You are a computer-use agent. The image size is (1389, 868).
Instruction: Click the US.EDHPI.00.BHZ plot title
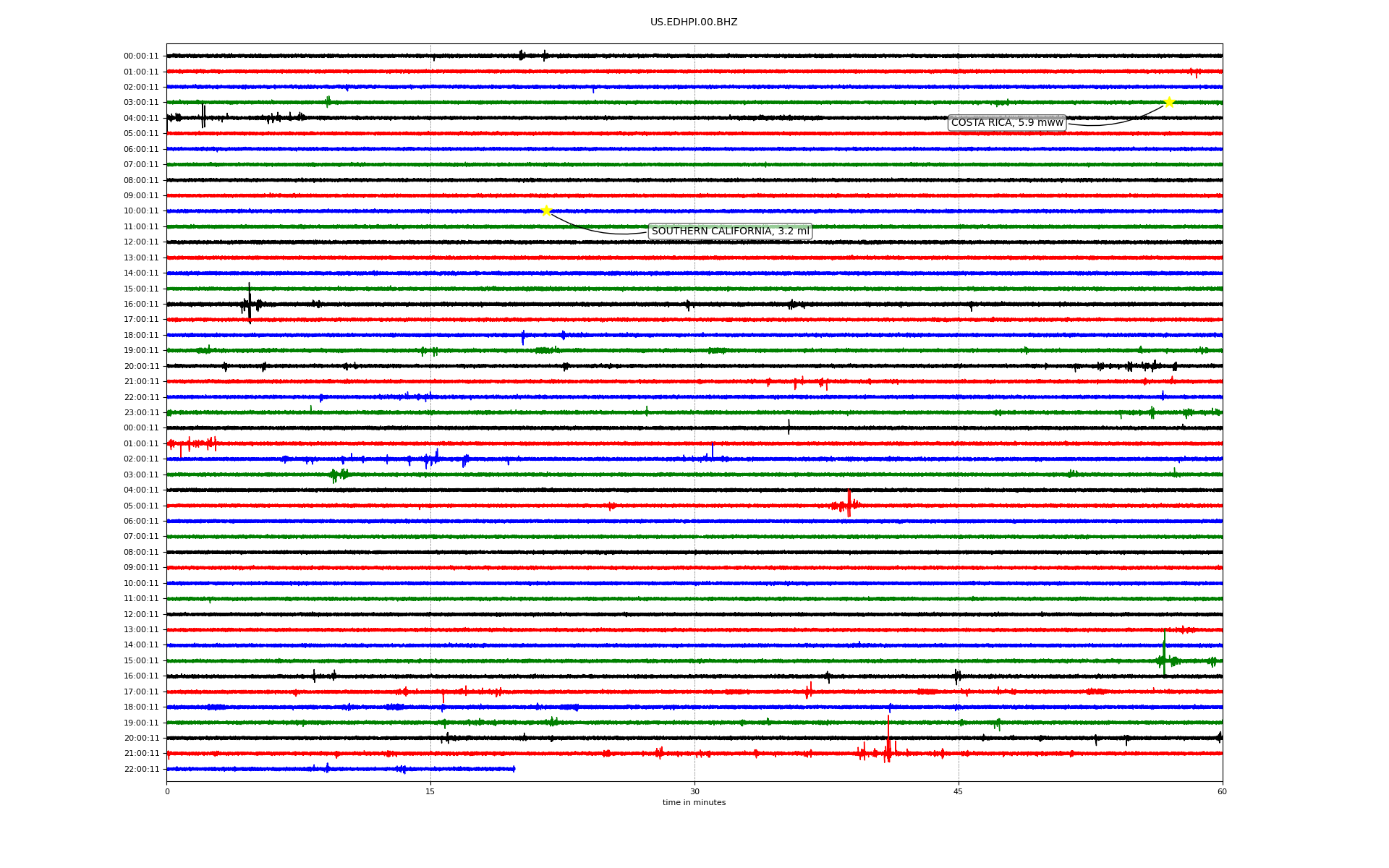point(694,22)
